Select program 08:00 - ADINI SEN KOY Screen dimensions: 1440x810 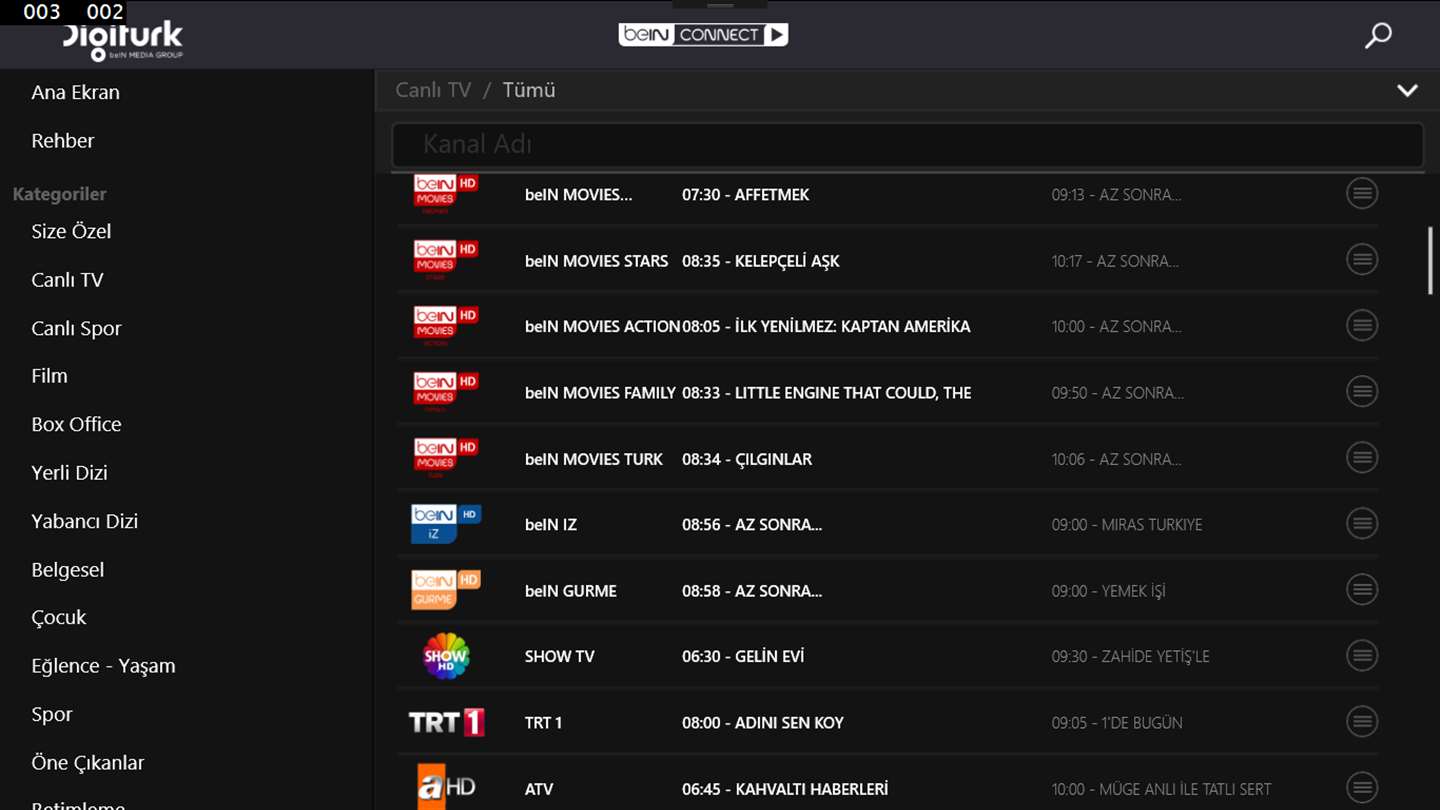(762, 723)
